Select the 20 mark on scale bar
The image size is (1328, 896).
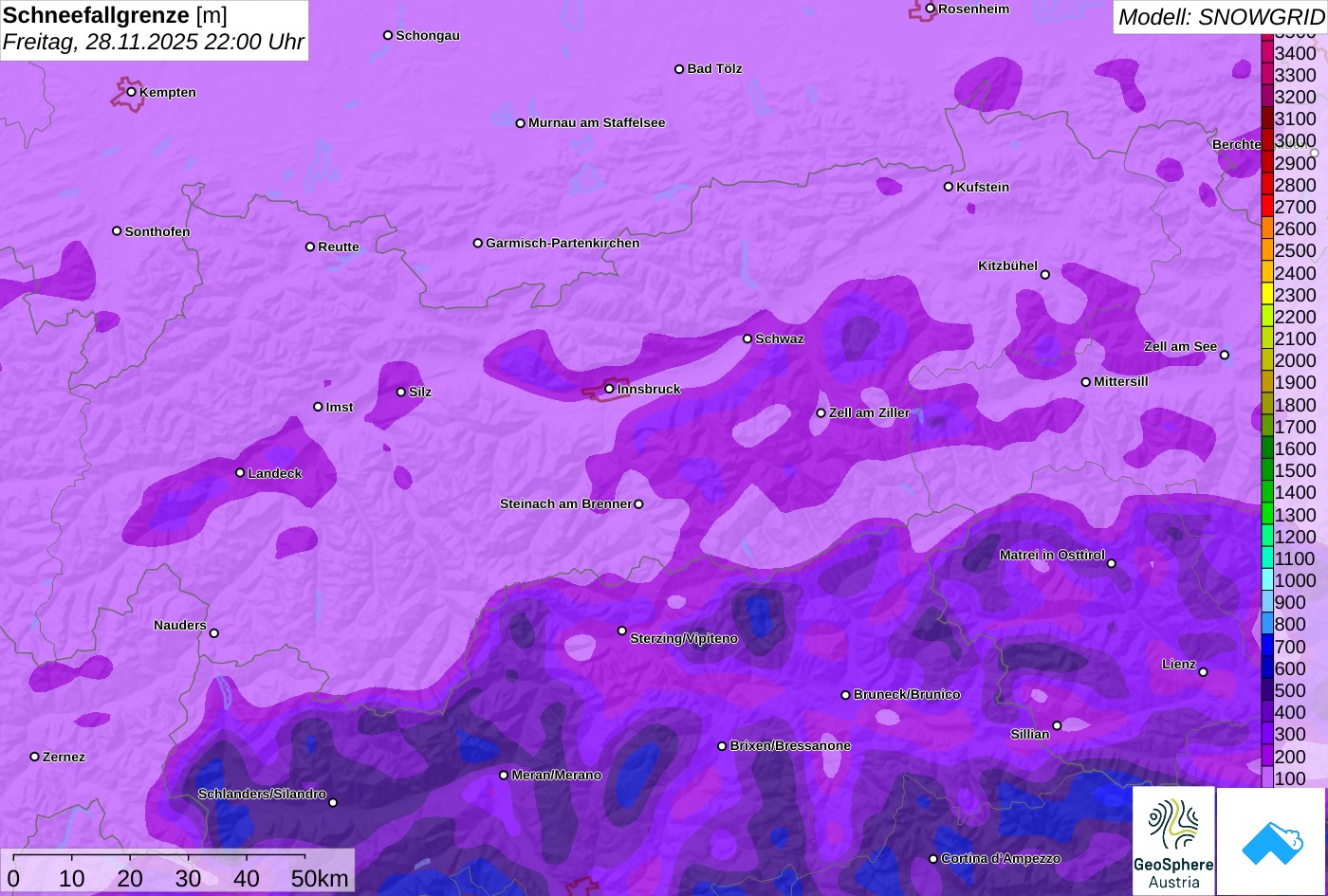[130, 879]
